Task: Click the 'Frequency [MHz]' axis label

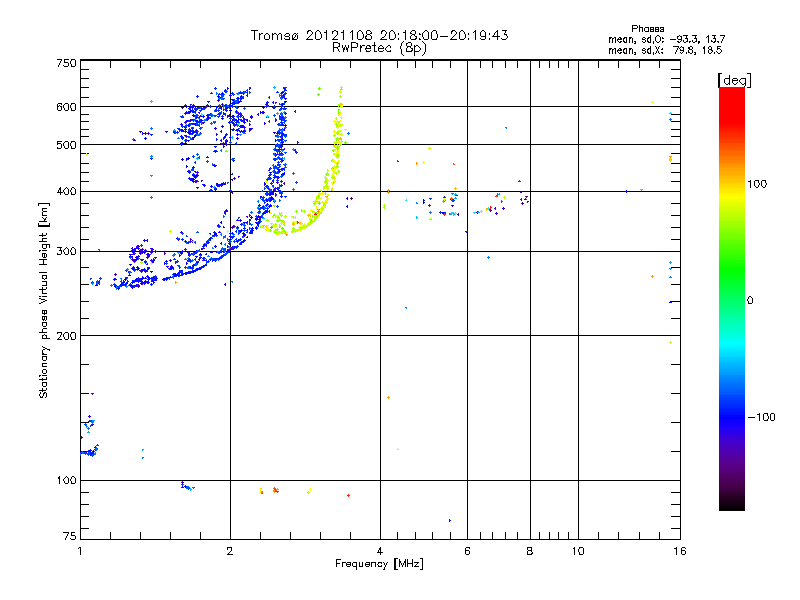Action: (x=379, y=563)
